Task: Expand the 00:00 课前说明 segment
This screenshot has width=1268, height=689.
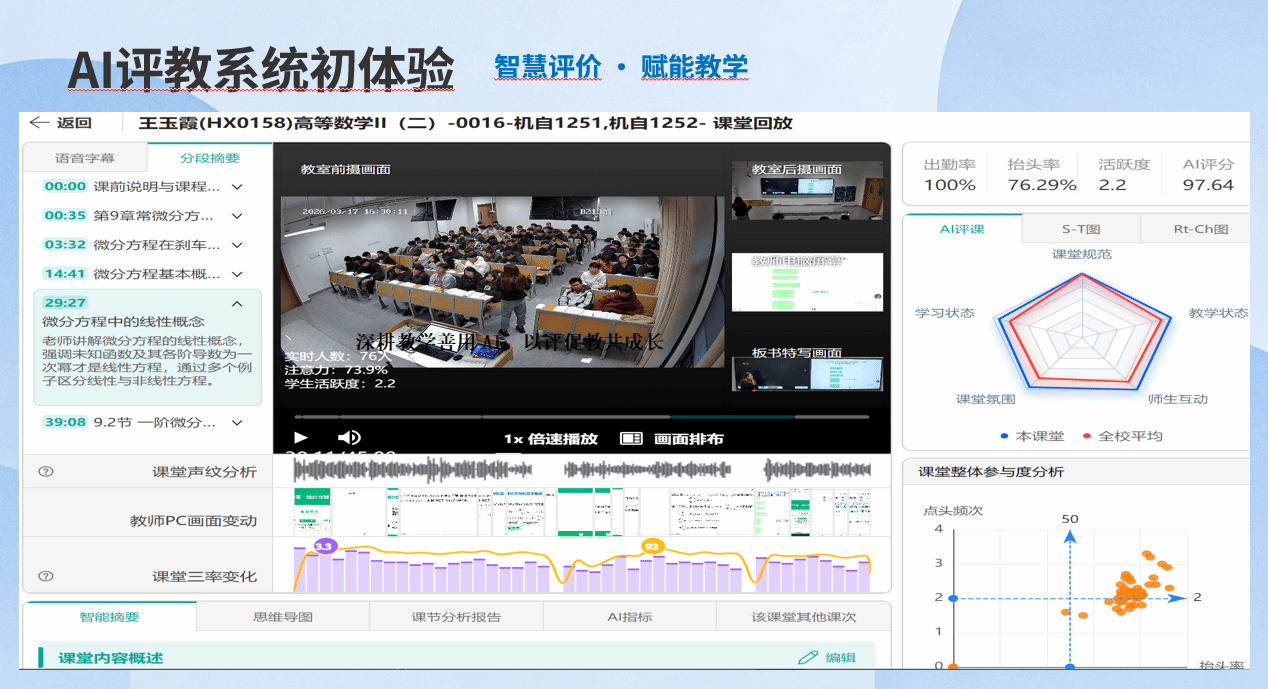Action: click(237, 187)
